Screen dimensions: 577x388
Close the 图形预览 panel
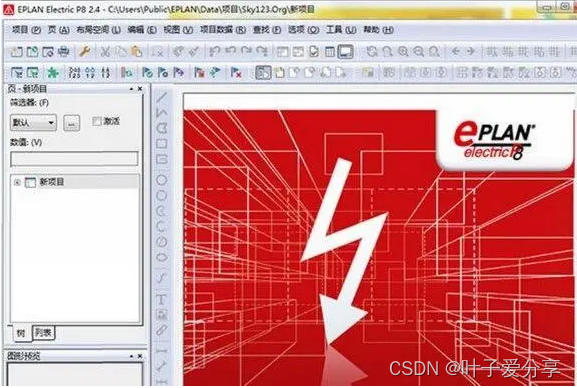pos(140,356)
